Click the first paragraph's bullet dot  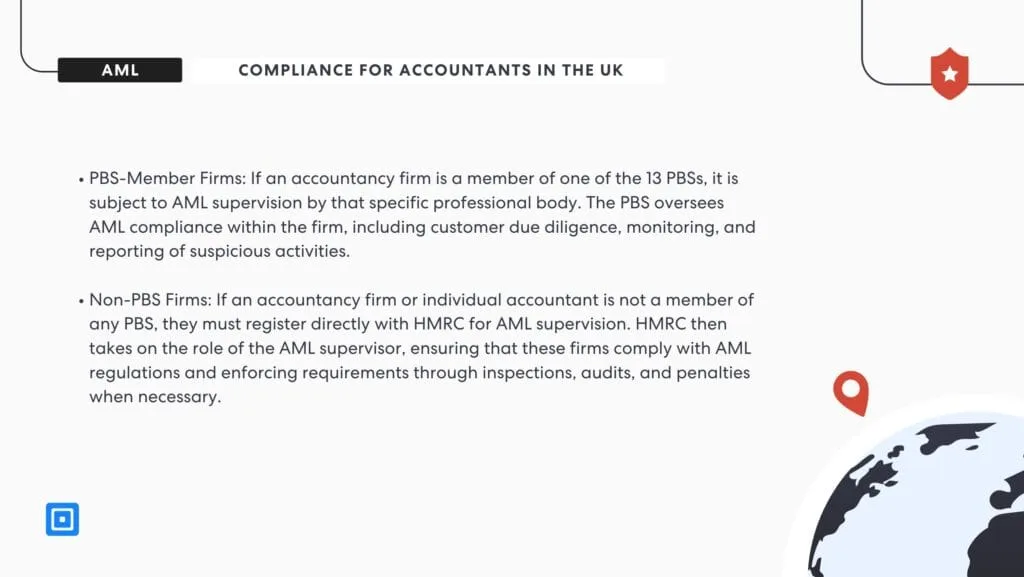81,180
